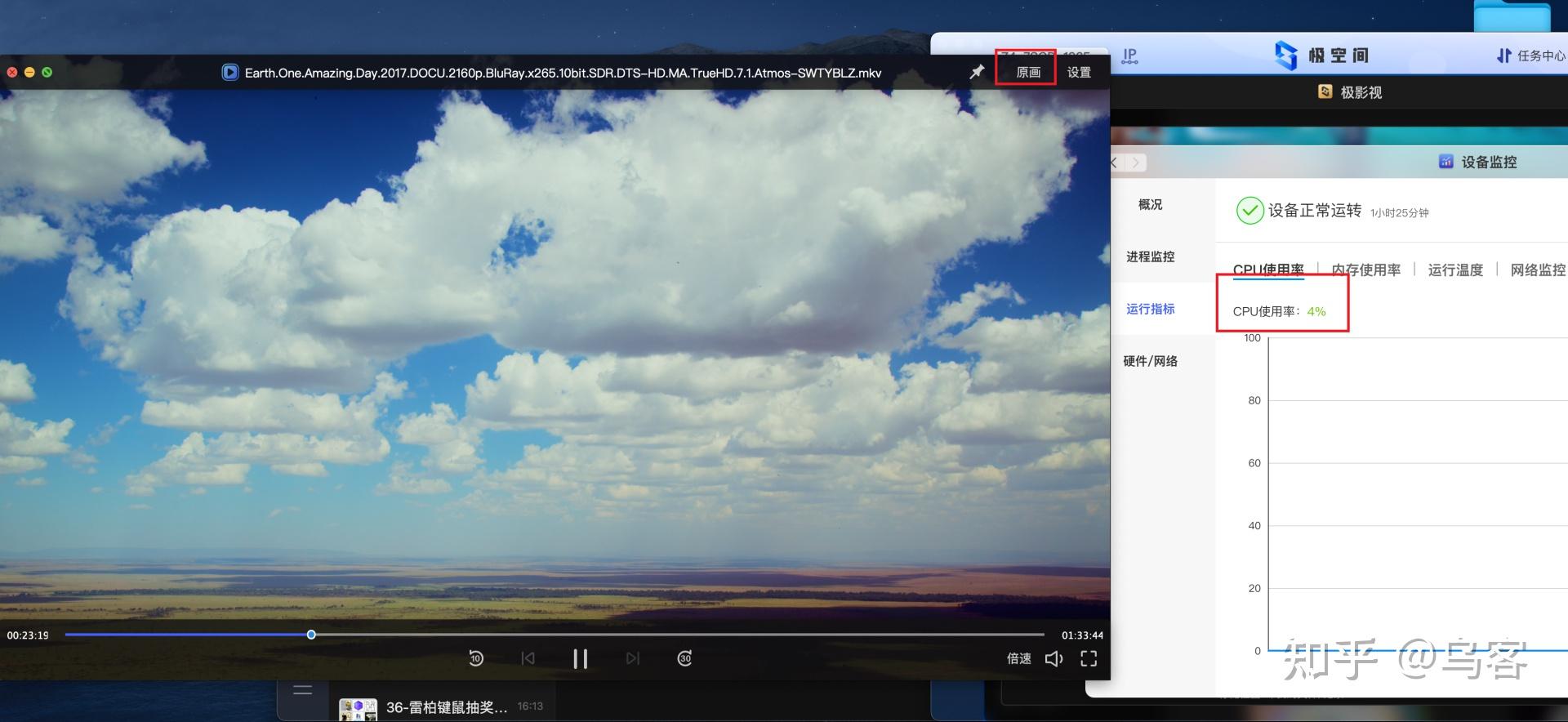Open the player 设置 menu
The image size is (1568, 722).
click(x=1079, y=73)
